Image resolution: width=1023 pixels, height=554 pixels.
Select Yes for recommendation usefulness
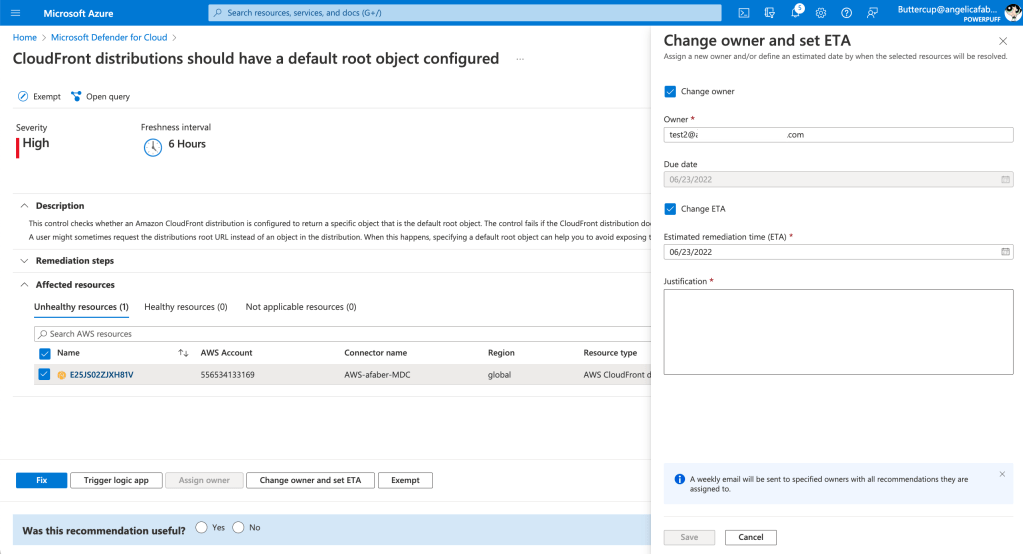tap(202, 528)
